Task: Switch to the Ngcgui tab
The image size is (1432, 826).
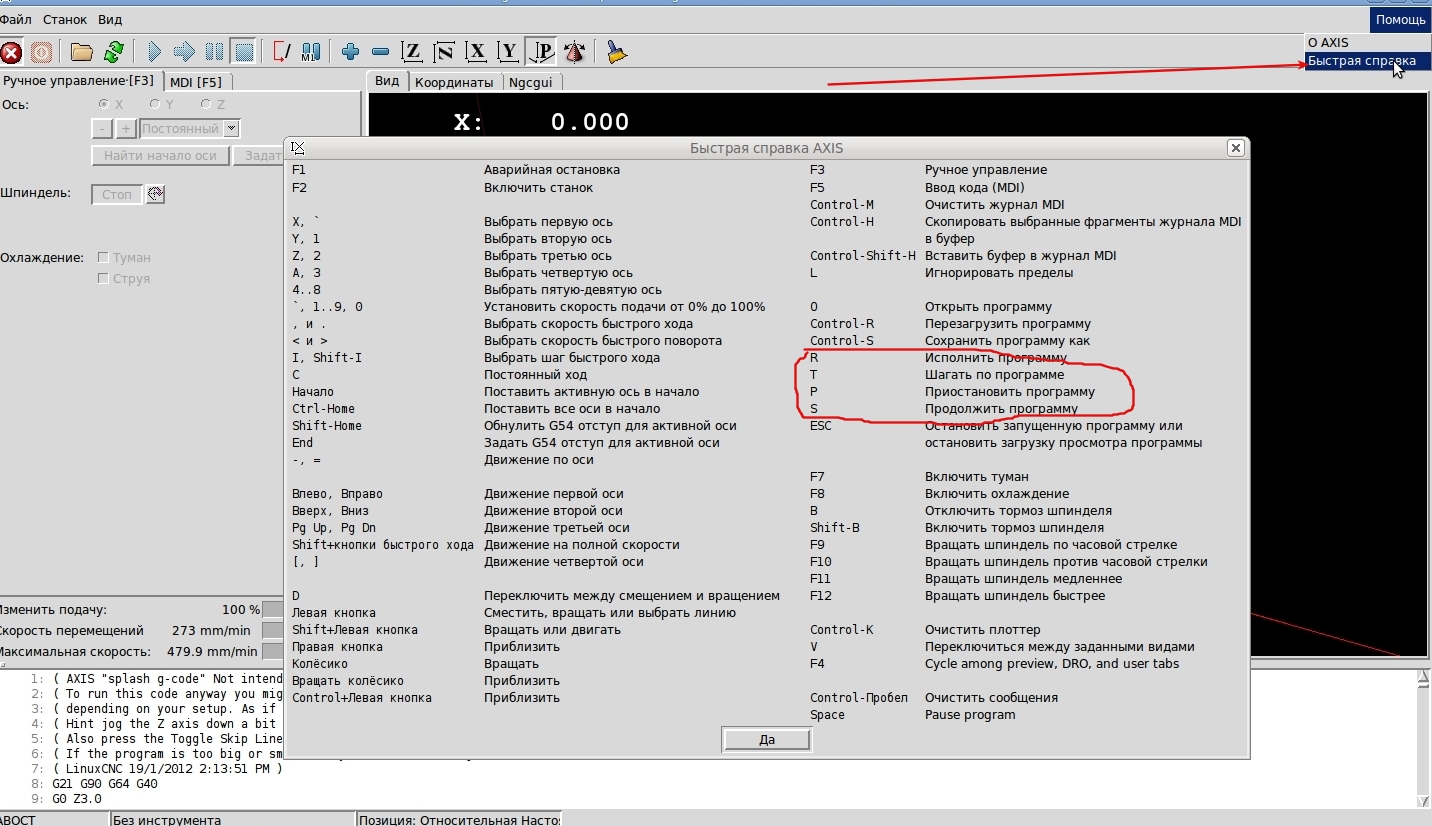Action: pyautogui.click(x=532, y=83)
